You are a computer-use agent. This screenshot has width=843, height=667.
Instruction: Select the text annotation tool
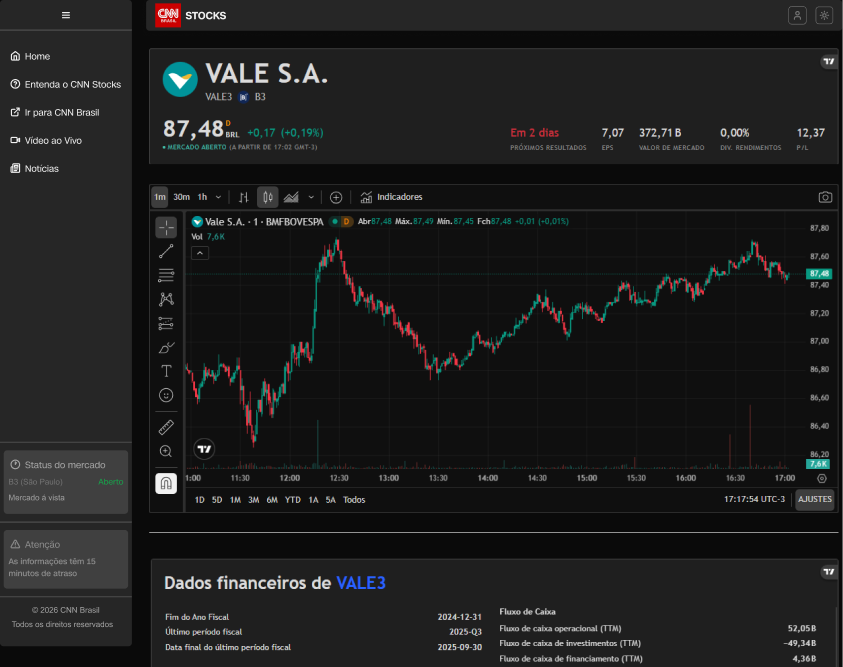tap(166, 371)
